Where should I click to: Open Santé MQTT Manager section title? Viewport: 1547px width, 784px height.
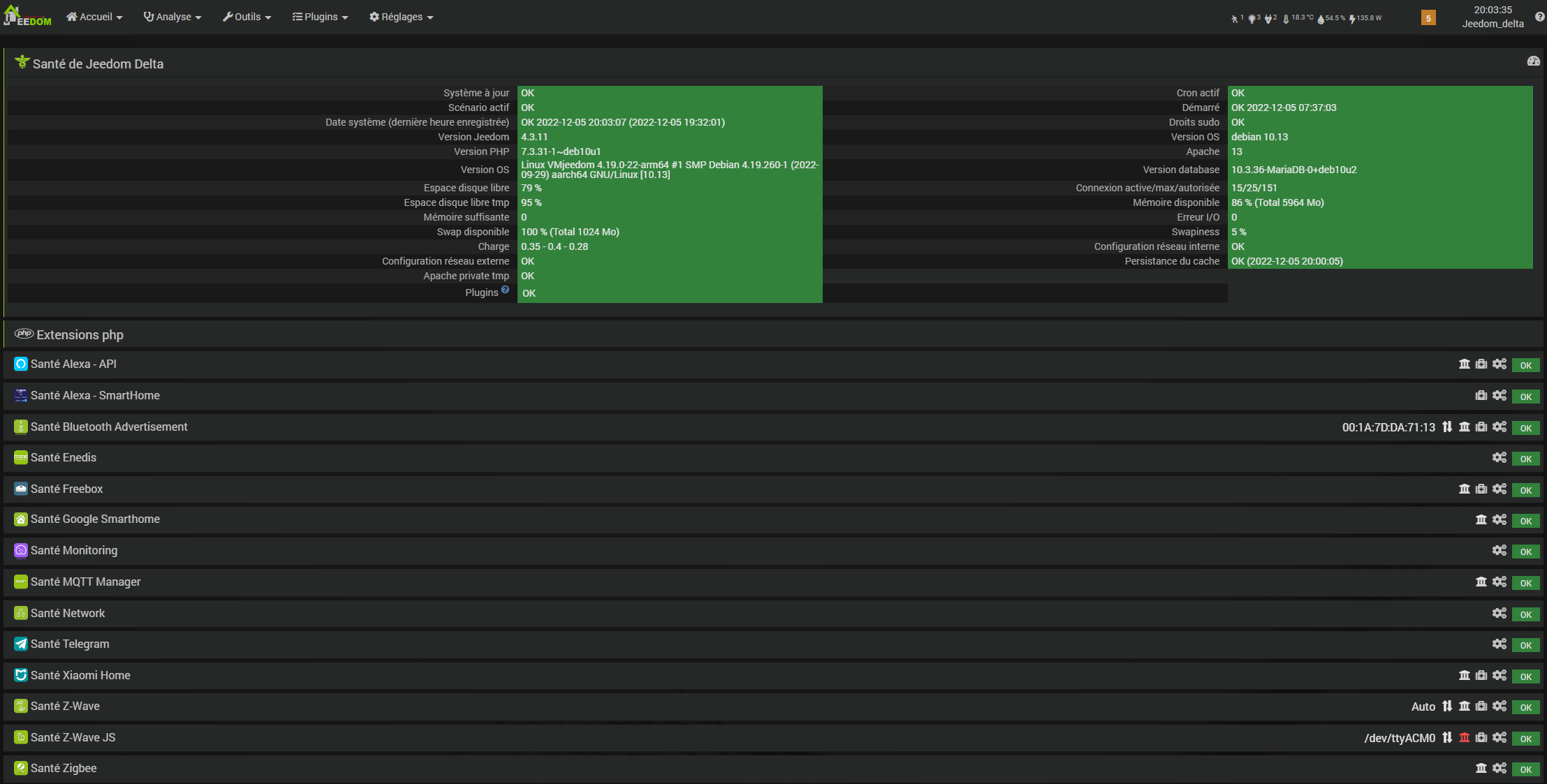(85, 582)
